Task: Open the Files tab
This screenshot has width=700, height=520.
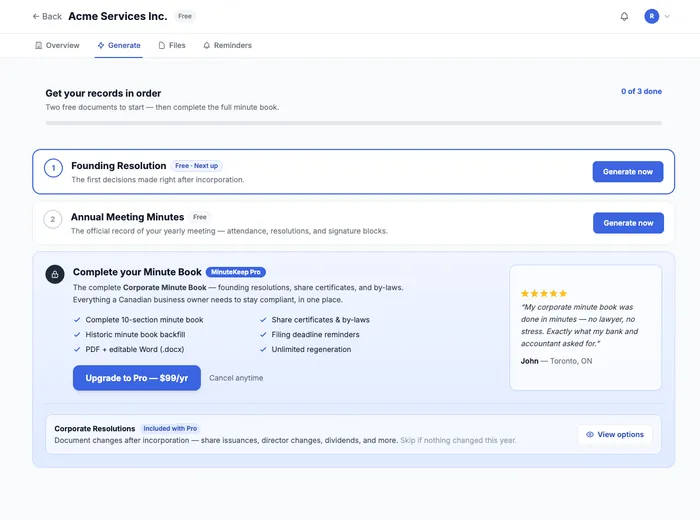Action: (x=172, y=46)
